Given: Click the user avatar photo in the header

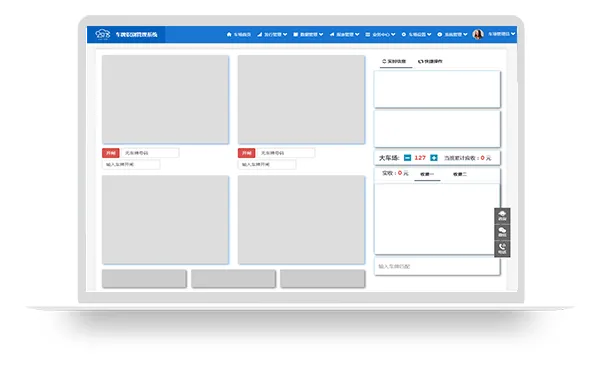Looking at the screenshot, I should [478, 34].
